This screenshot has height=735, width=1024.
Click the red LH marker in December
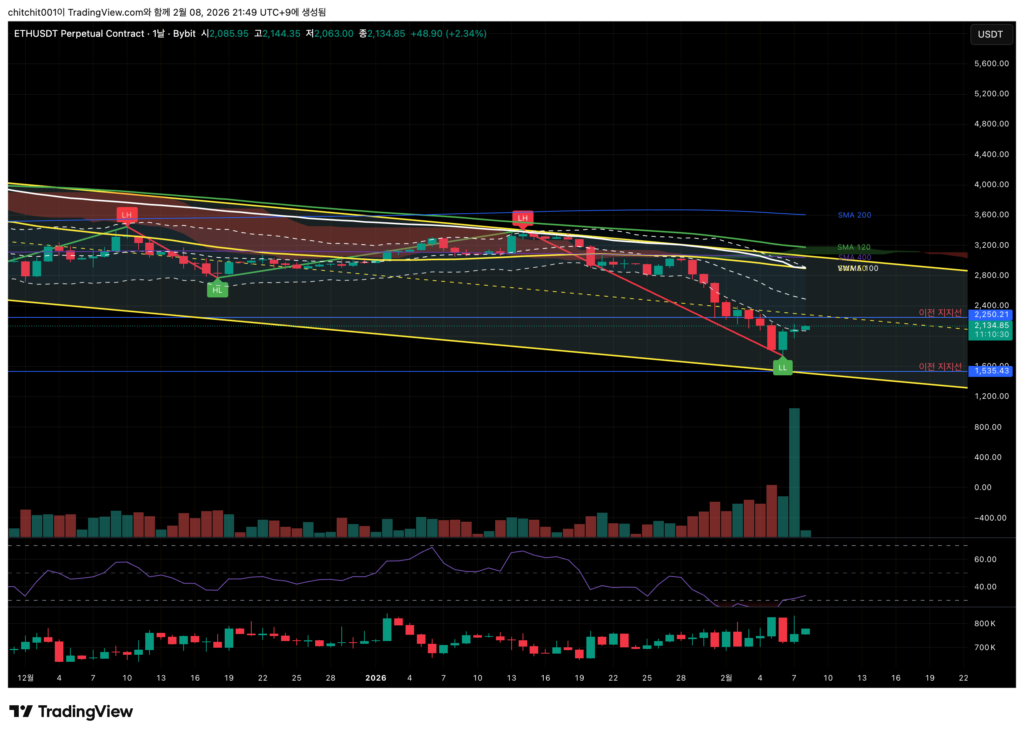click(126, 214)
